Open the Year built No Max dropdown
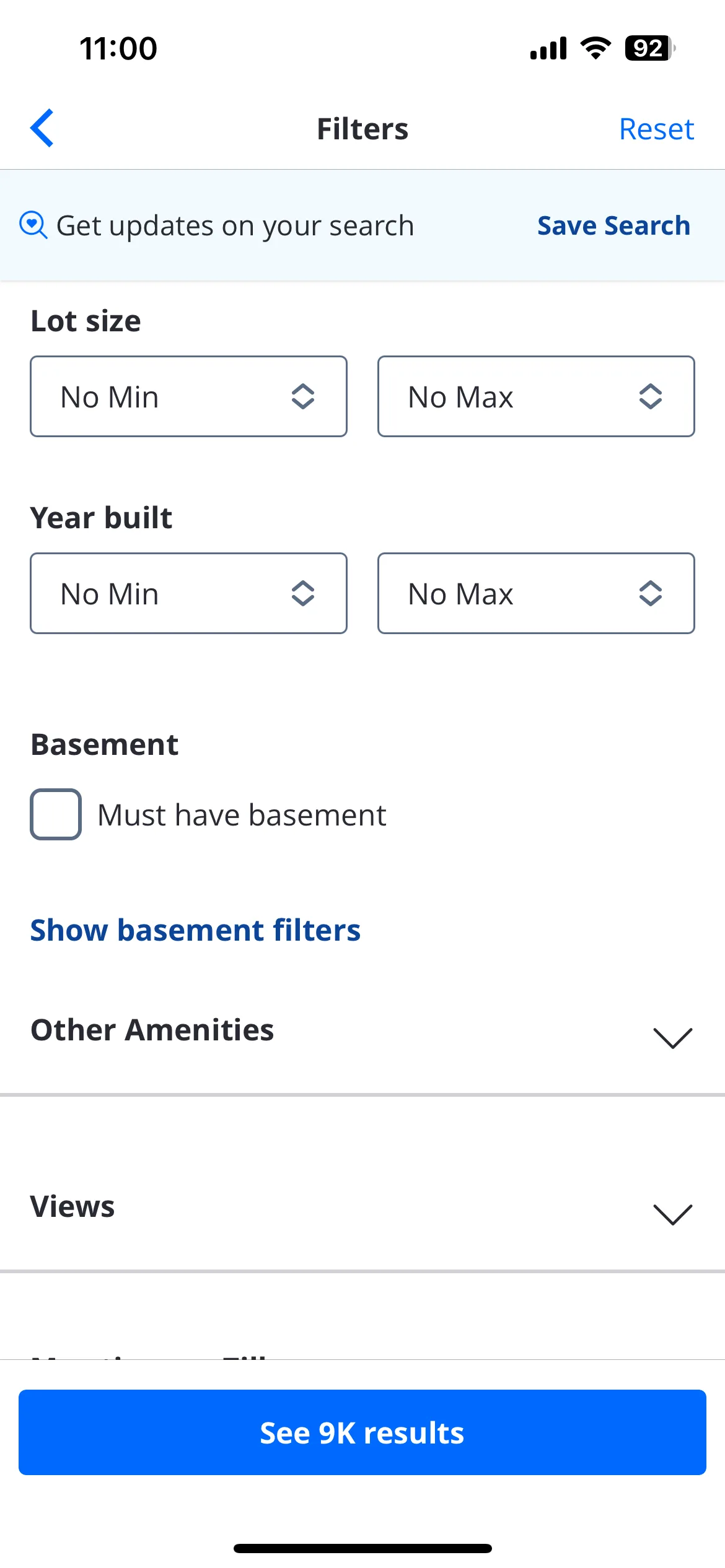 point(536,593)
